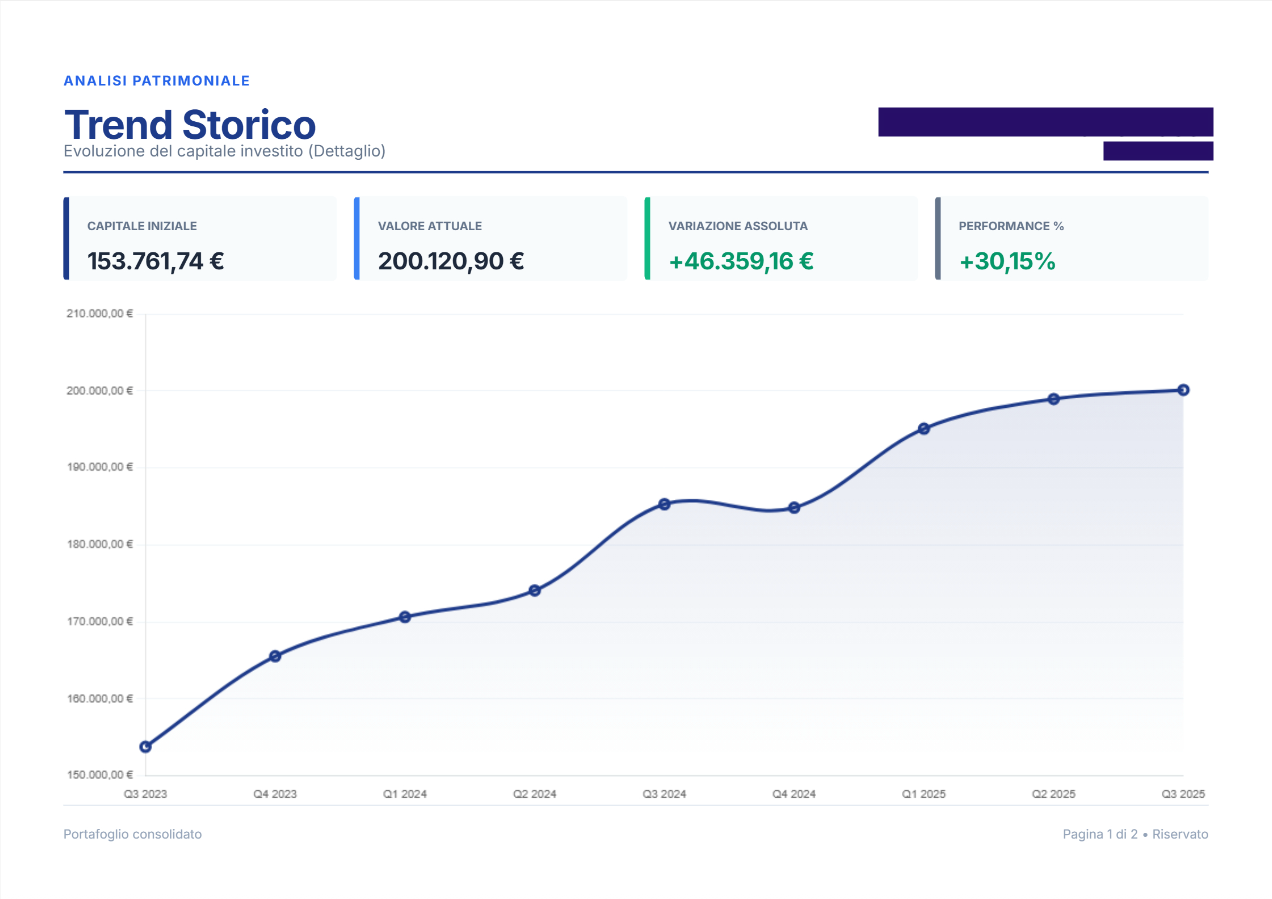The image size is (1272, 899).
Task: Click the Q3 2024 data point marker
Action: (x=664, y=504)
